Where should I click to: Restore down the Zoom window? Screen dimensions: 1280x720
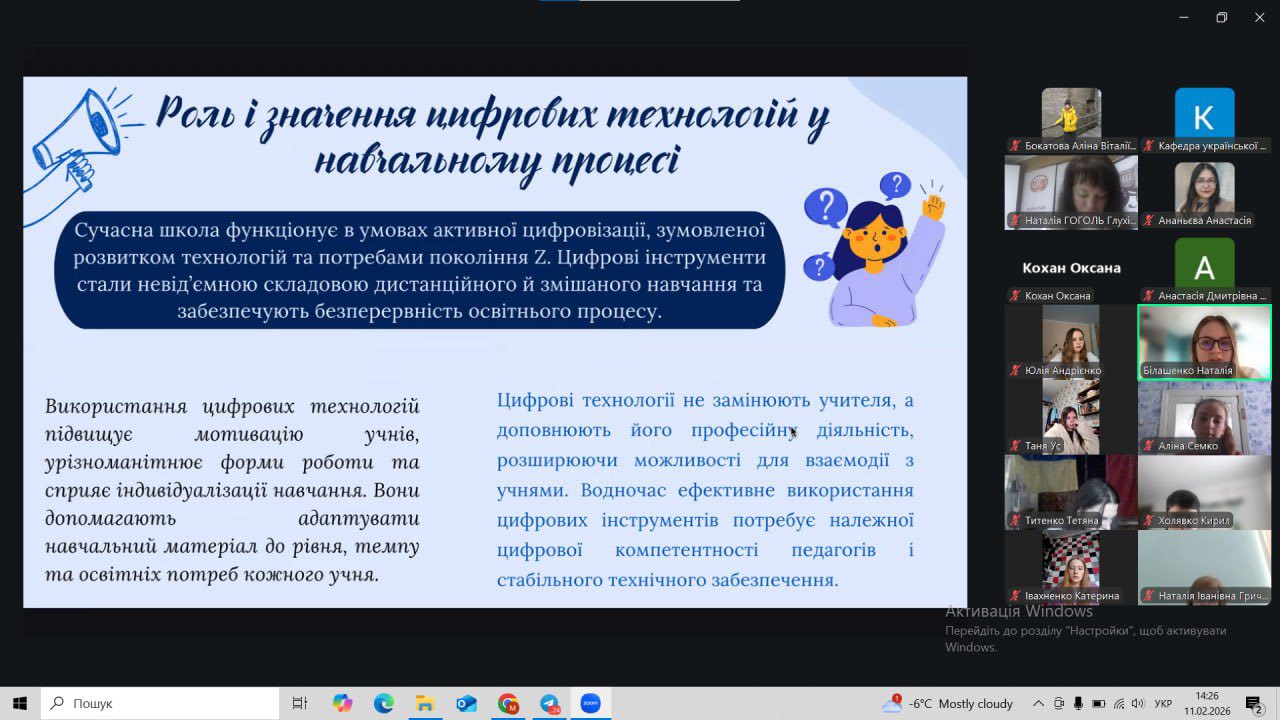1221,17
